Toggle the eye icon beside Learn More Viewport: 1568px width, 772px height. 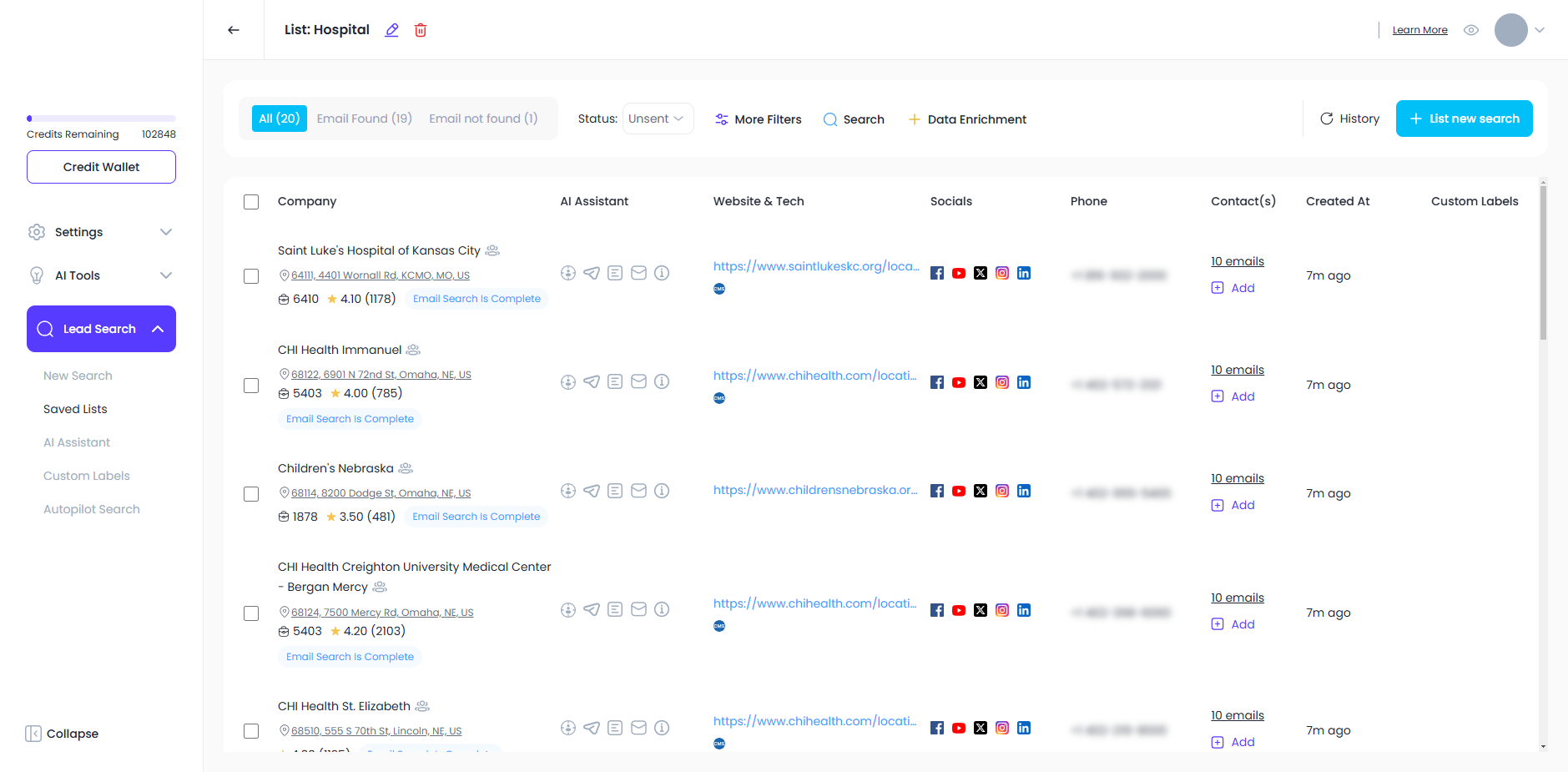1471,30
